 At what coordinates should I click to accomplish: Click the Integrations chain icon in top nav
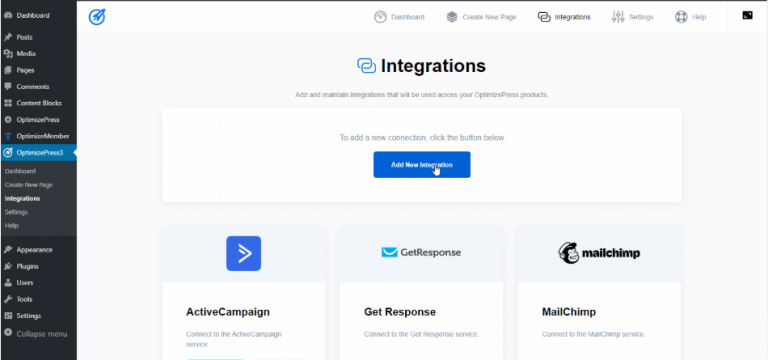click(x=544, y=17)
